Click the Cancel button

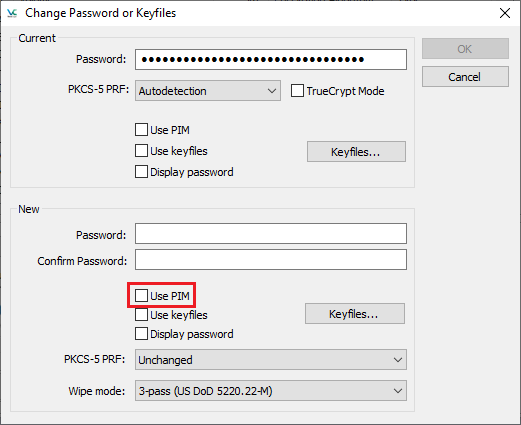click(x=465, y=77)
